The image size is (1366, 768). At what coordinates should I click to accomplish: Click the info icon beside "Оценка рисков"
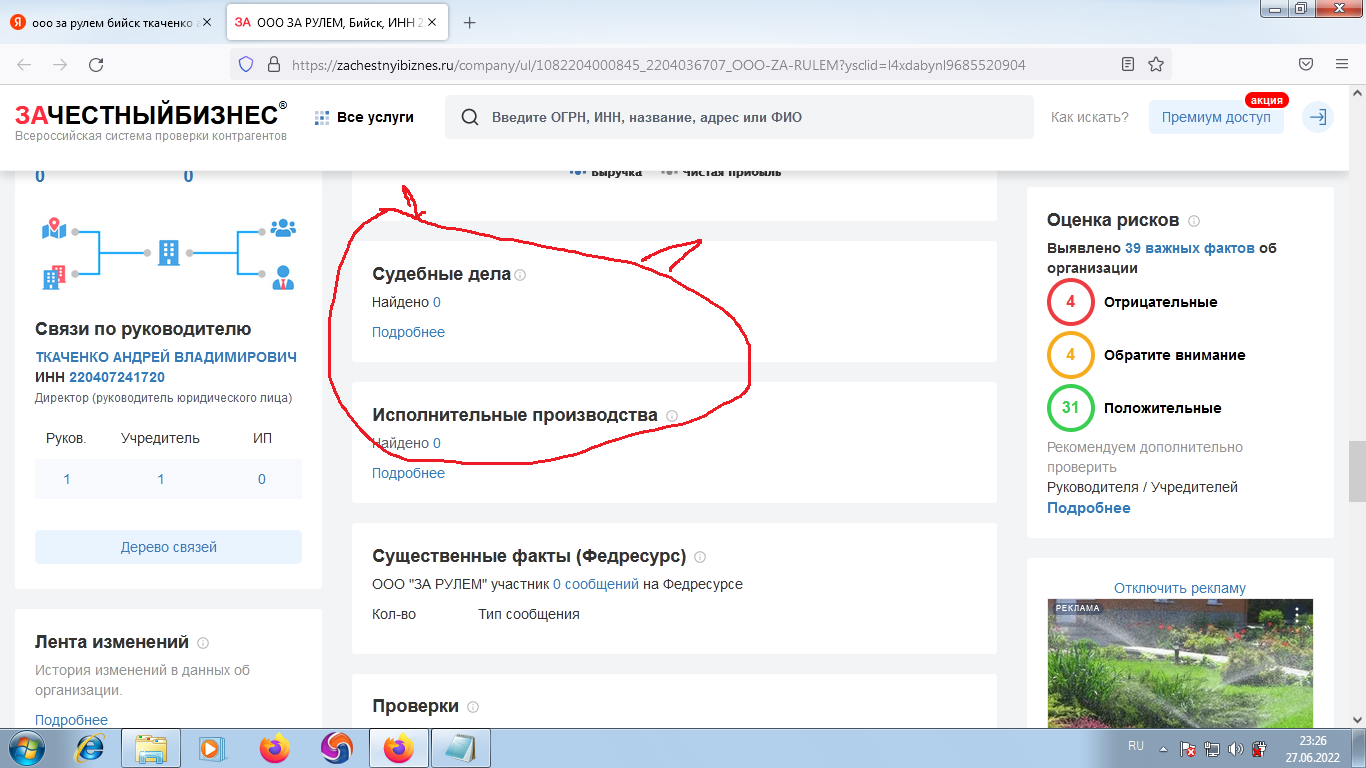point(1195,220)
